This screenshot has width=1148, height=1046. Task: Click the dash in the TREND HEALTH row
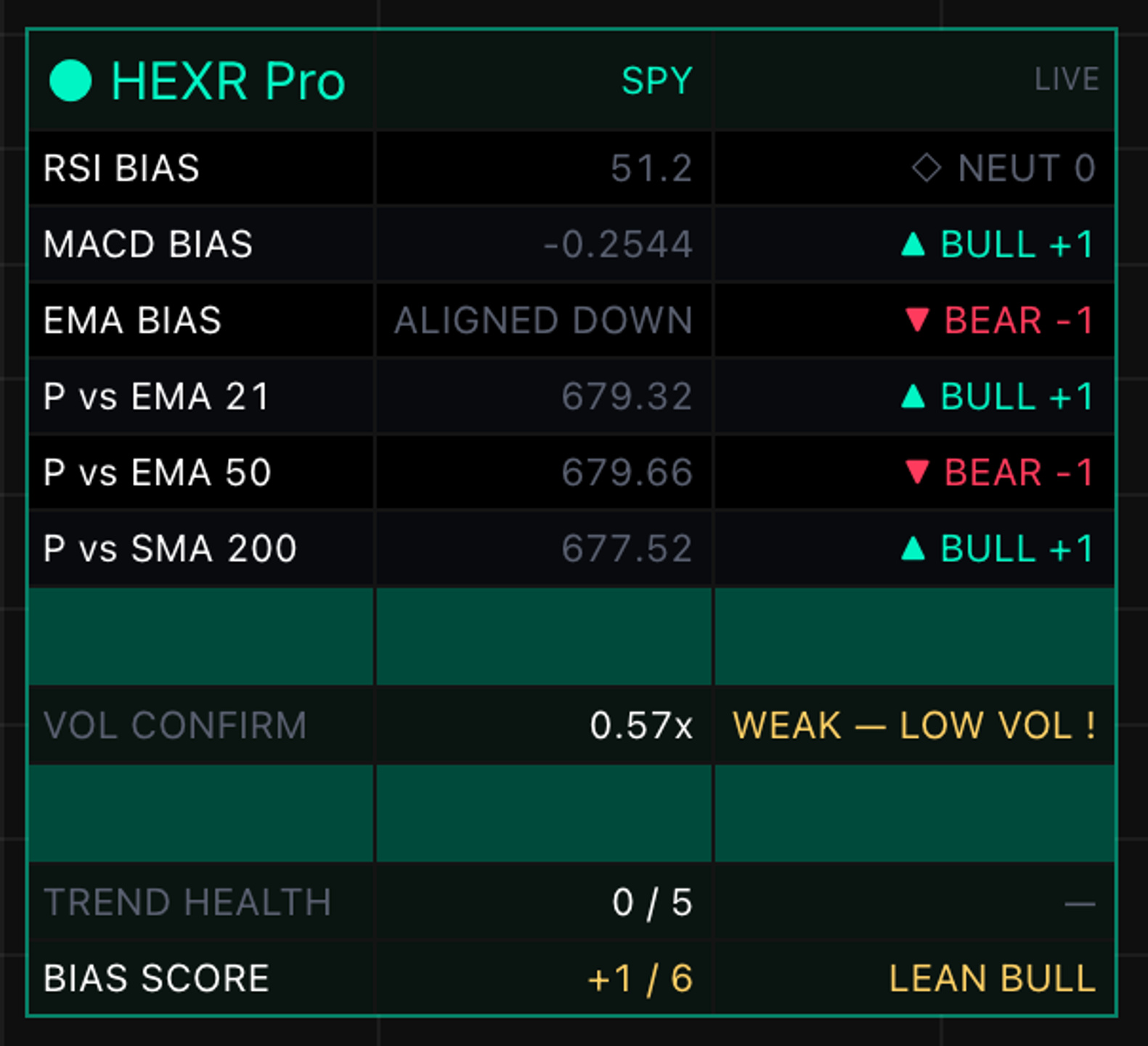point(1080,904)
